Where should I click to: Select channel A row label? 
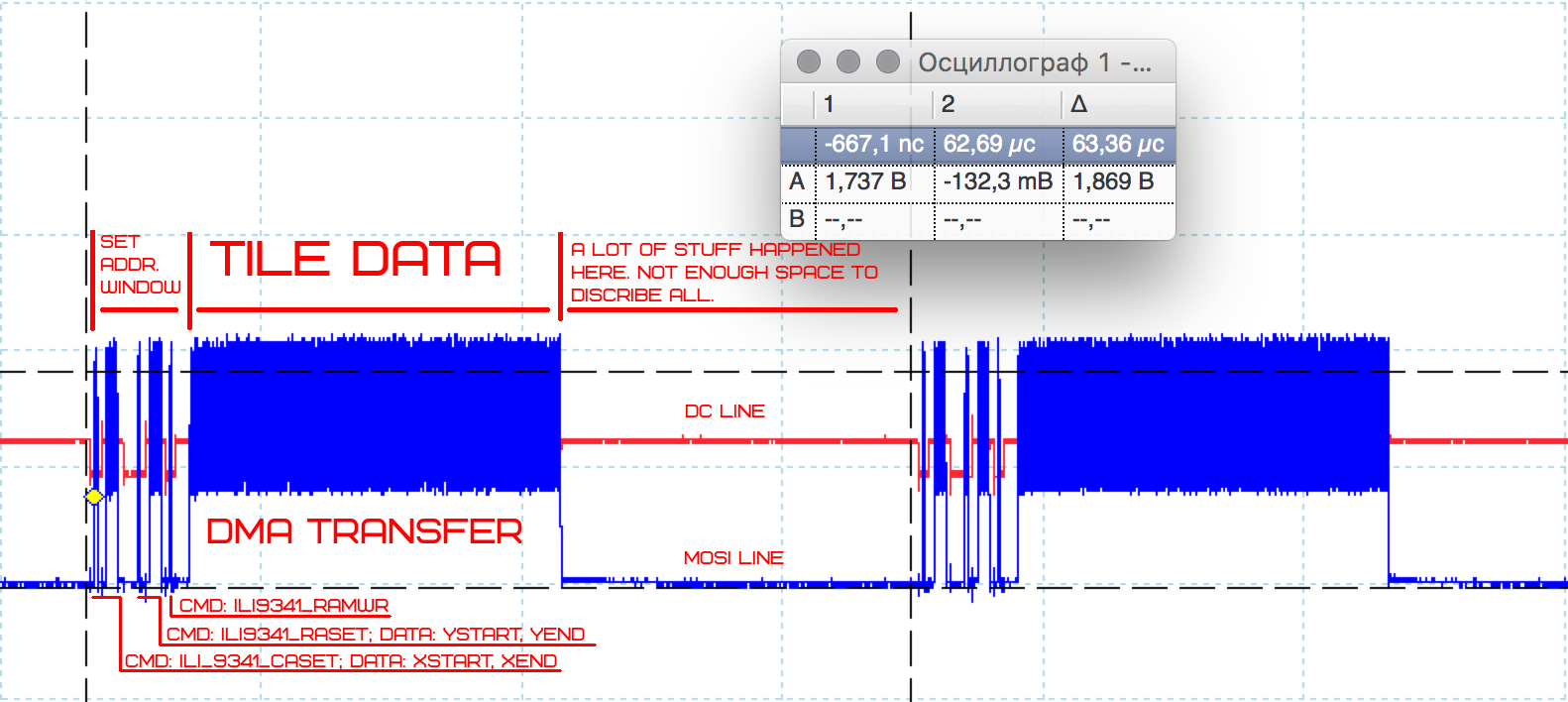click(797, 181)
